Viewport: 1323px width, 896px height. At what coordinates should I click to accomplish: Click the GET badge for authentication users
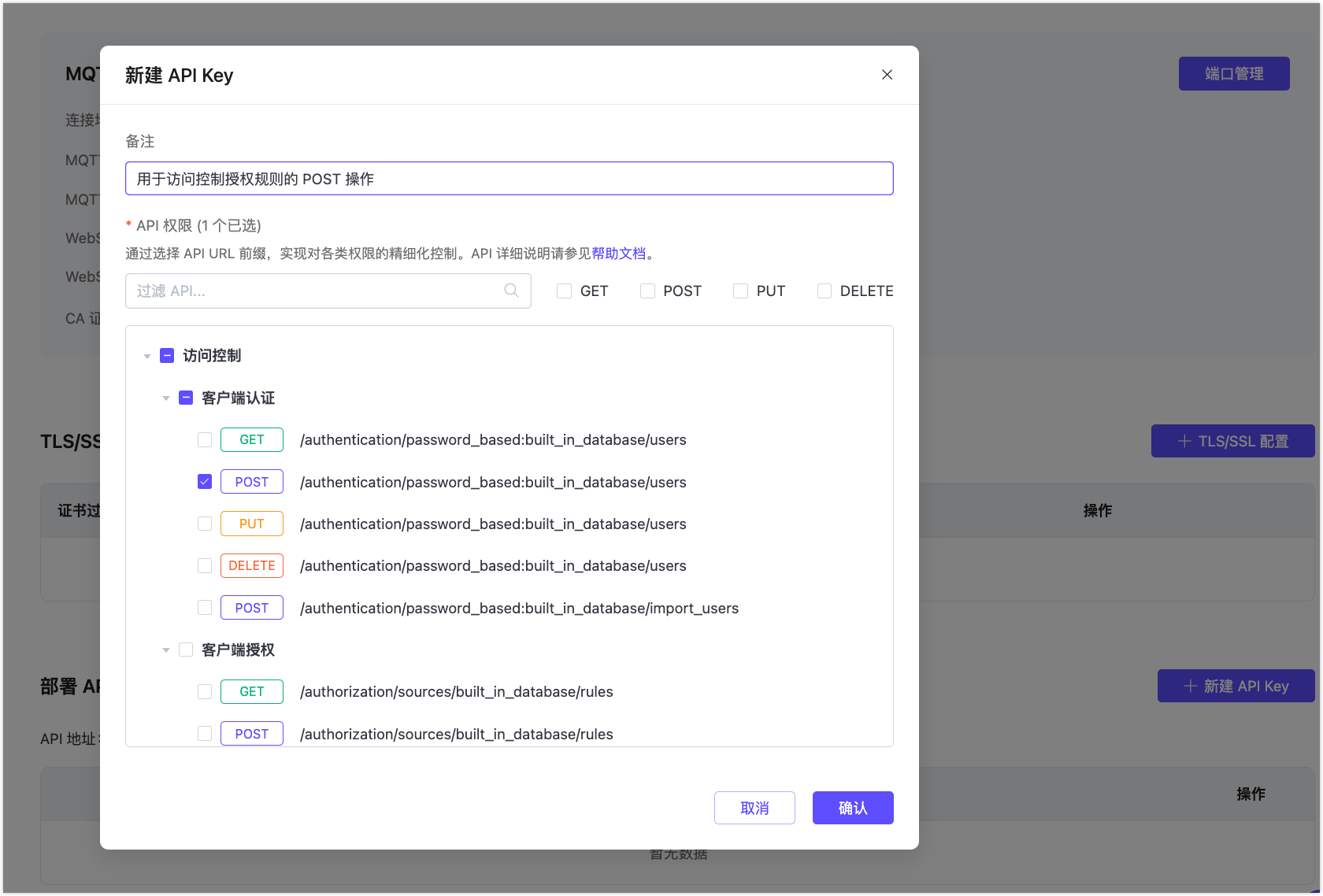(x=251, y=439)
